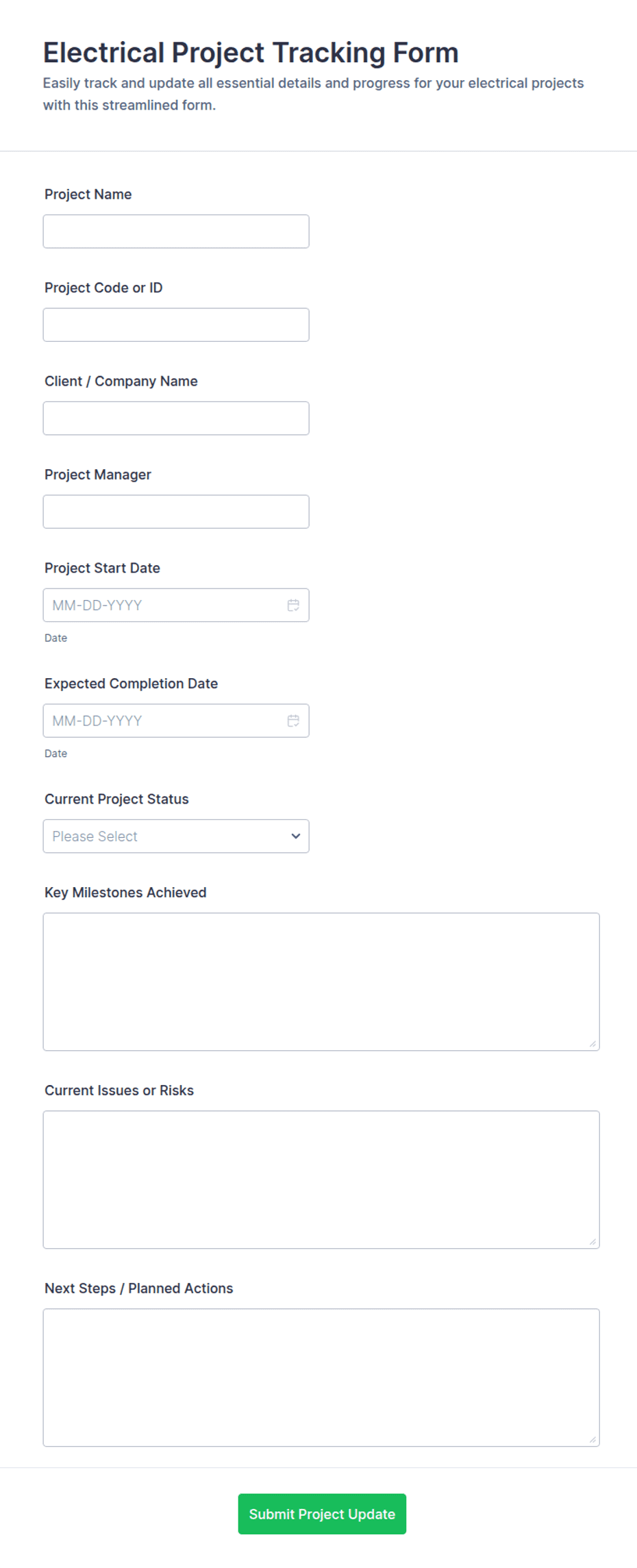Screen dimensions: 637x1568
Task: Click the Expected Completion Date text input
Action: tap(164, 721)
